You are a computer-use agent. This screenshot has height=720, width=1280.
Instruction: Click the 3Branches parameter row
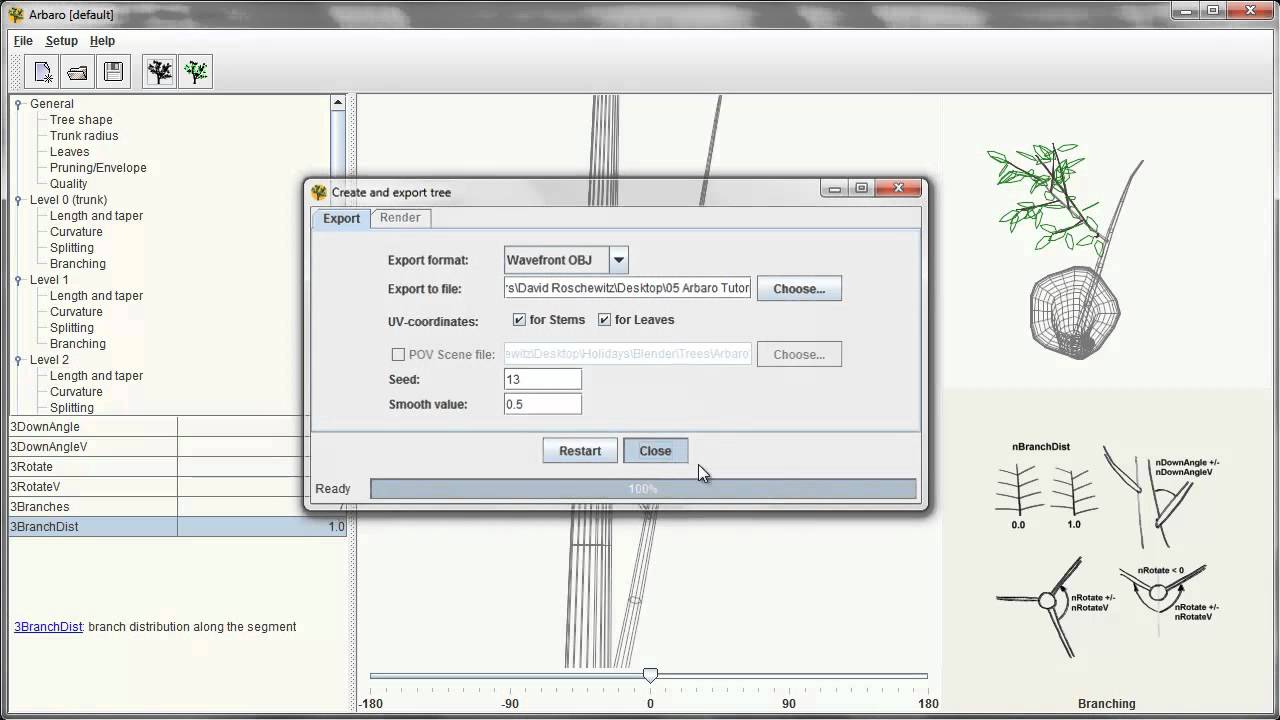pos(177,507)
